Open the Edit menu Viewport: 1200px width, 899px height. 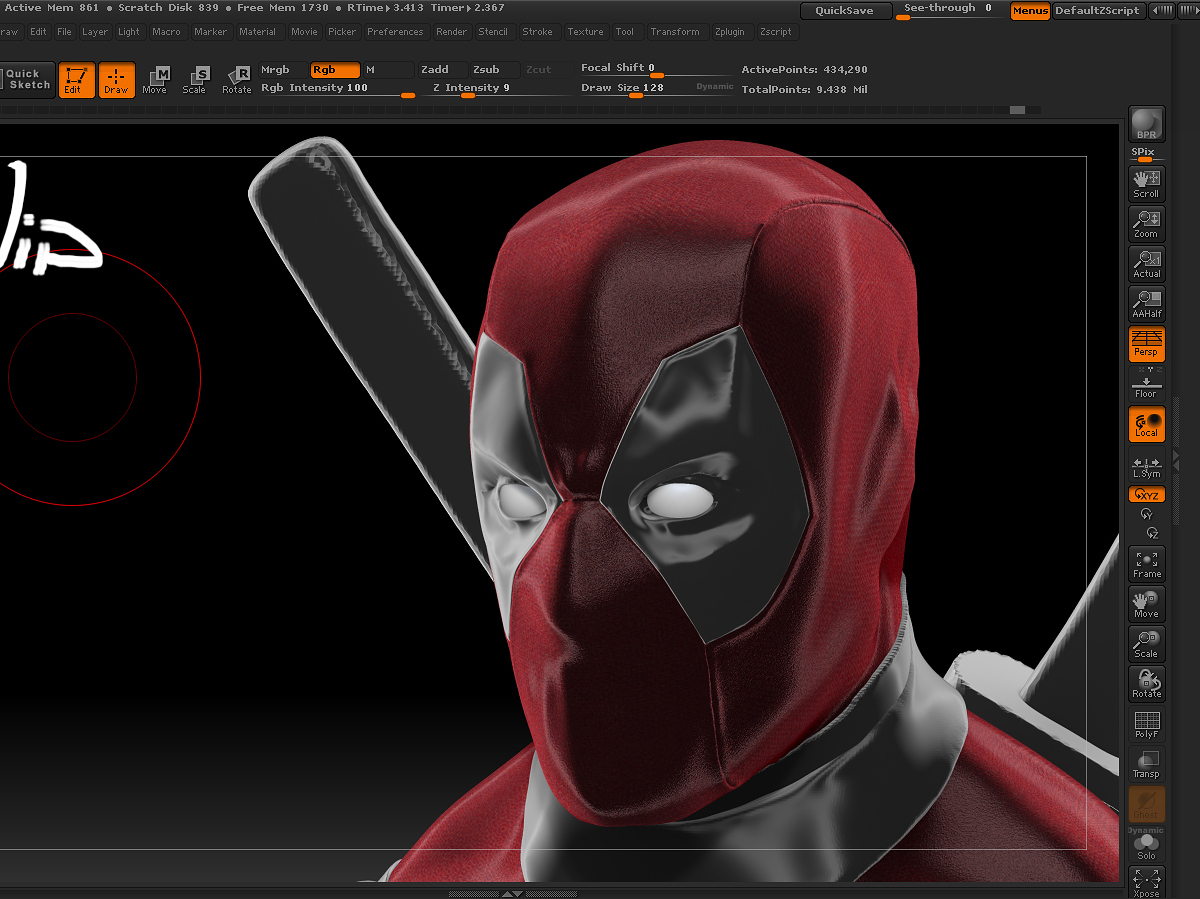coord(38,32)
